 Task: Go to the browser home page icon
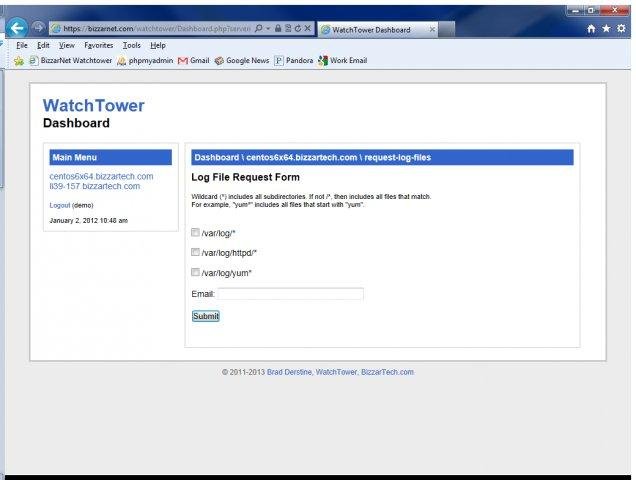pyautogui.click(x=591, y=28)
